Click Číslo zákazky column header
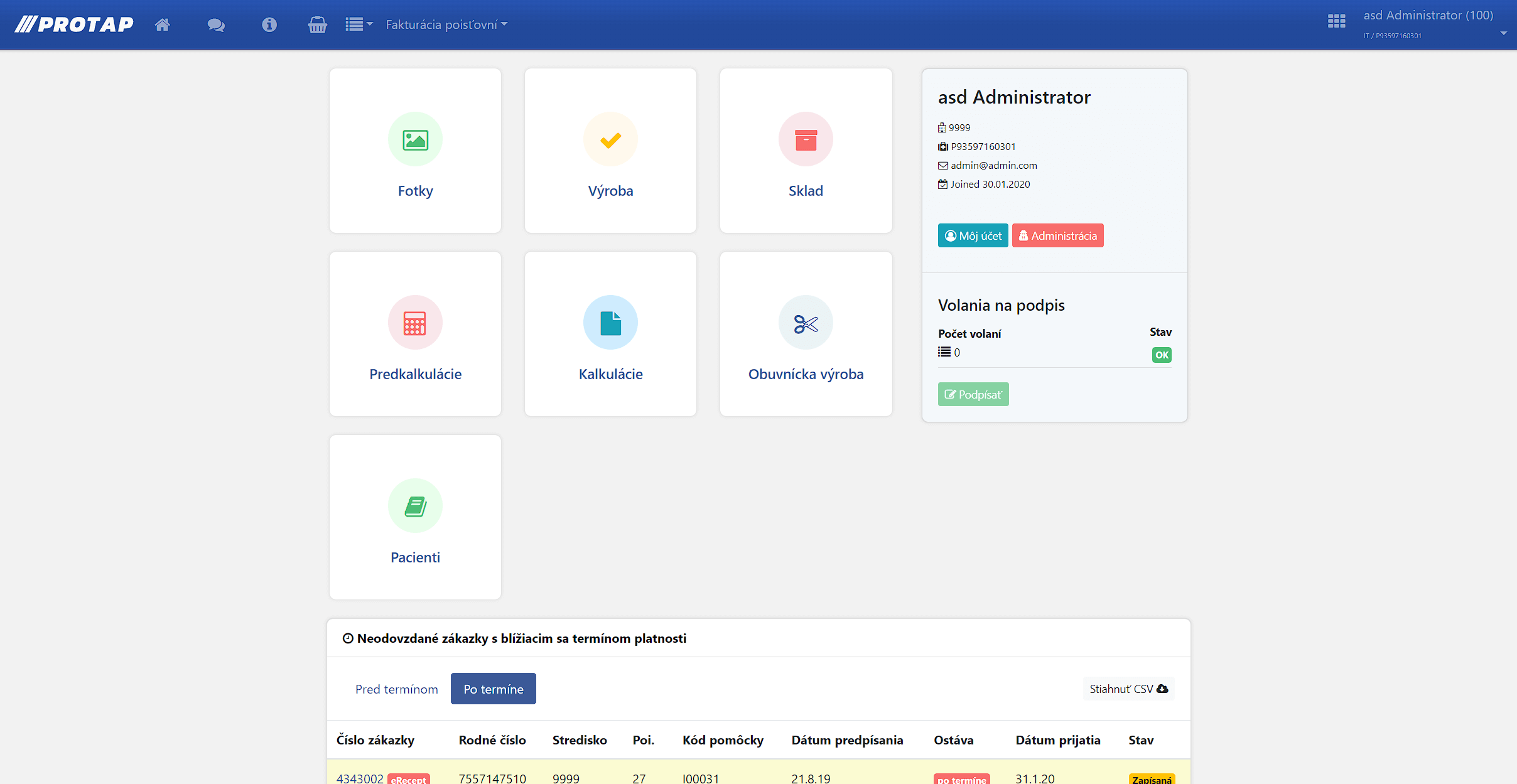 (375, 740)
